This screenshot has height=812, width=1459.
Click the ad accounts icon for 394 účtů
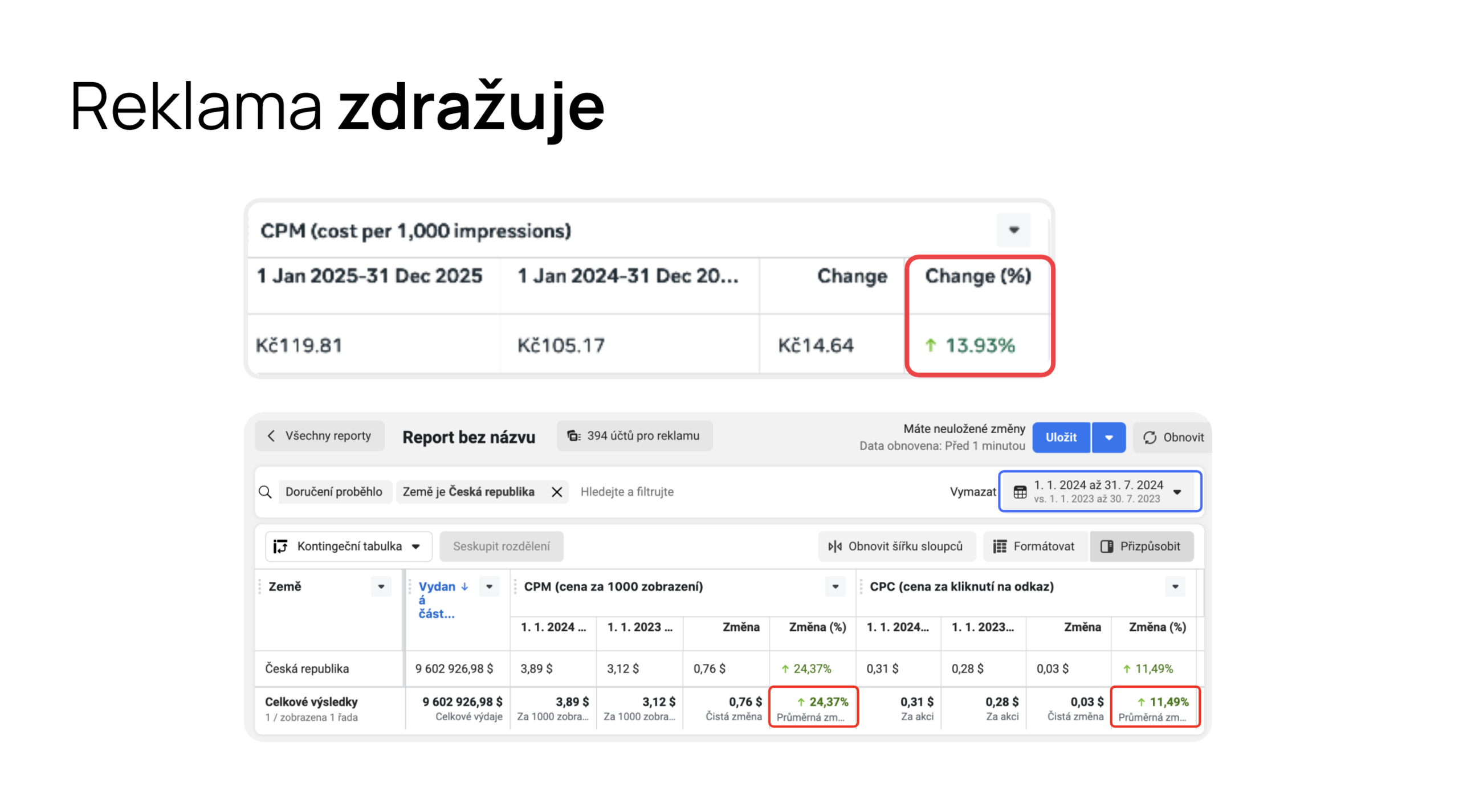[x=573, y=436]
